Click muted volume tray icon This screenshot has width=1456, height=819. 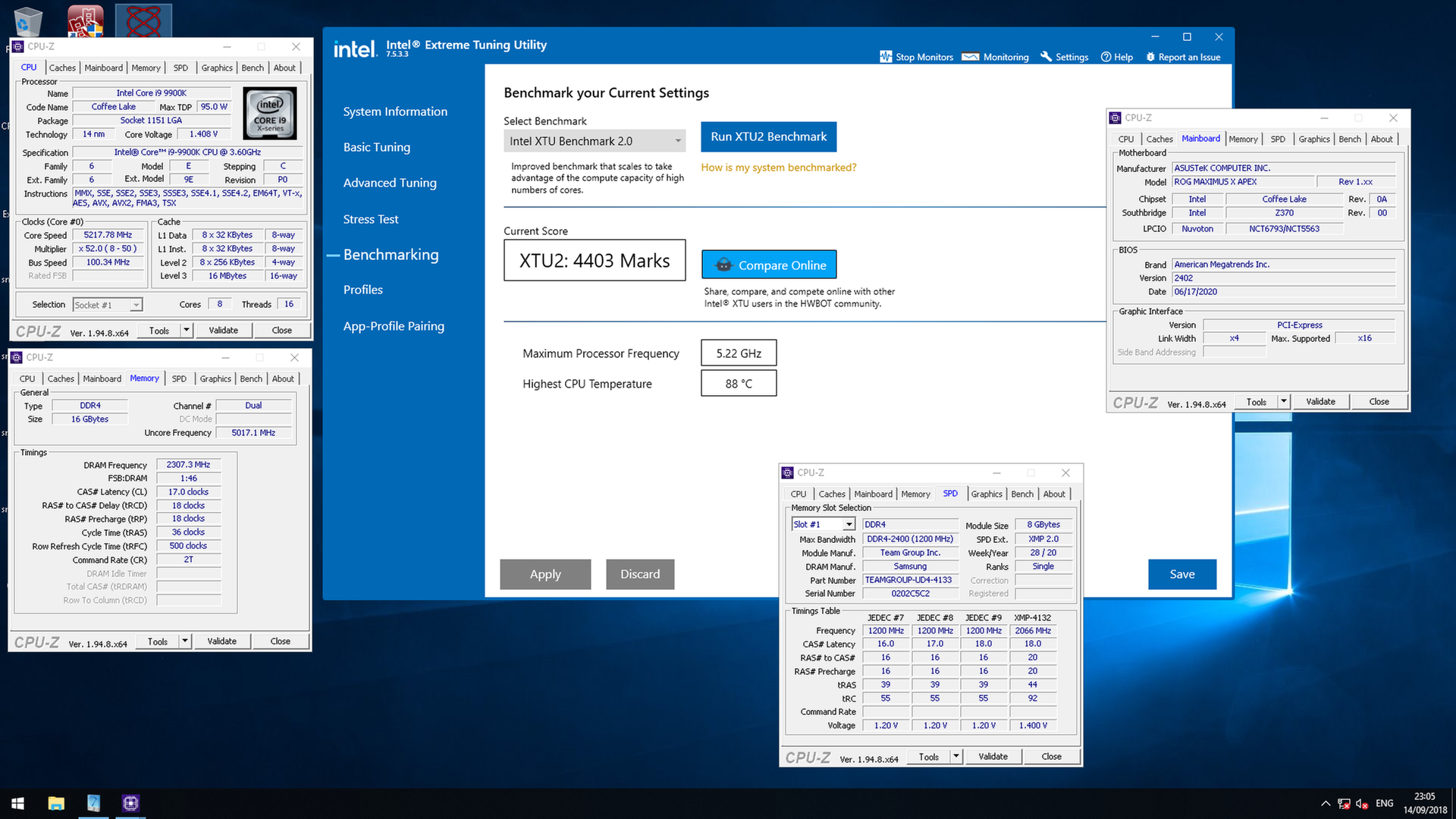pyautogui.click(x=1362, y=804)
